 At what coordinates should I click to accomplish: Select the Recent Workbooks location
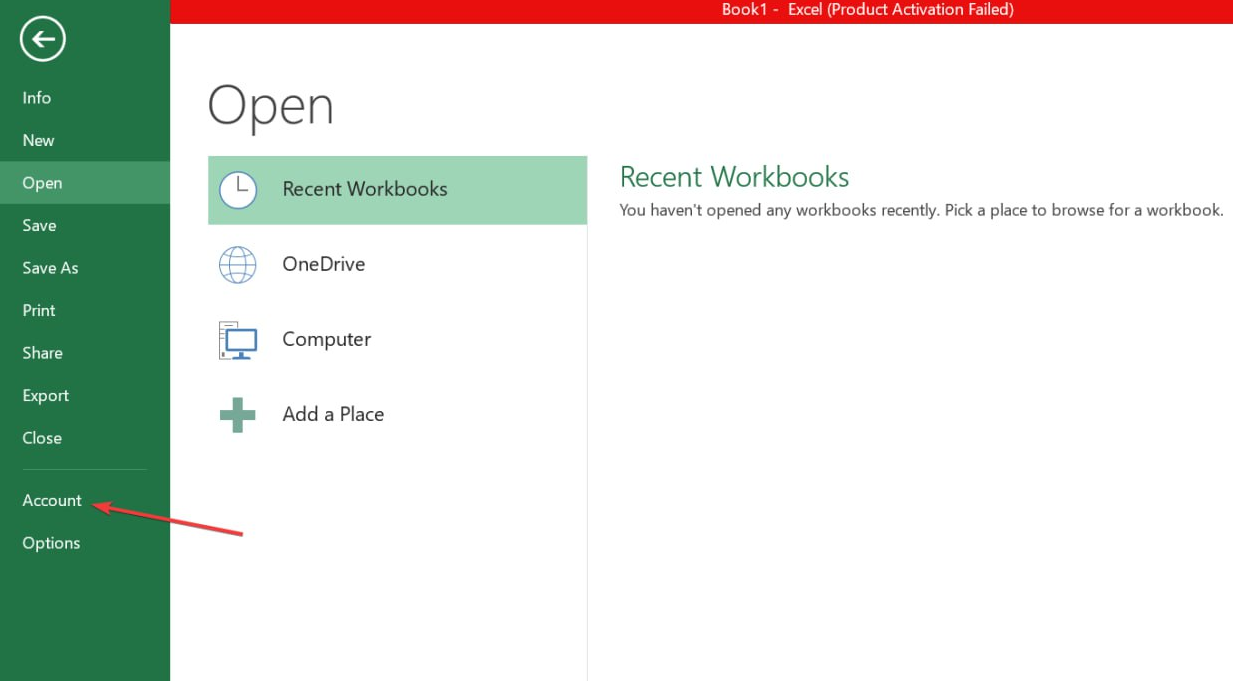click(397, 190)
